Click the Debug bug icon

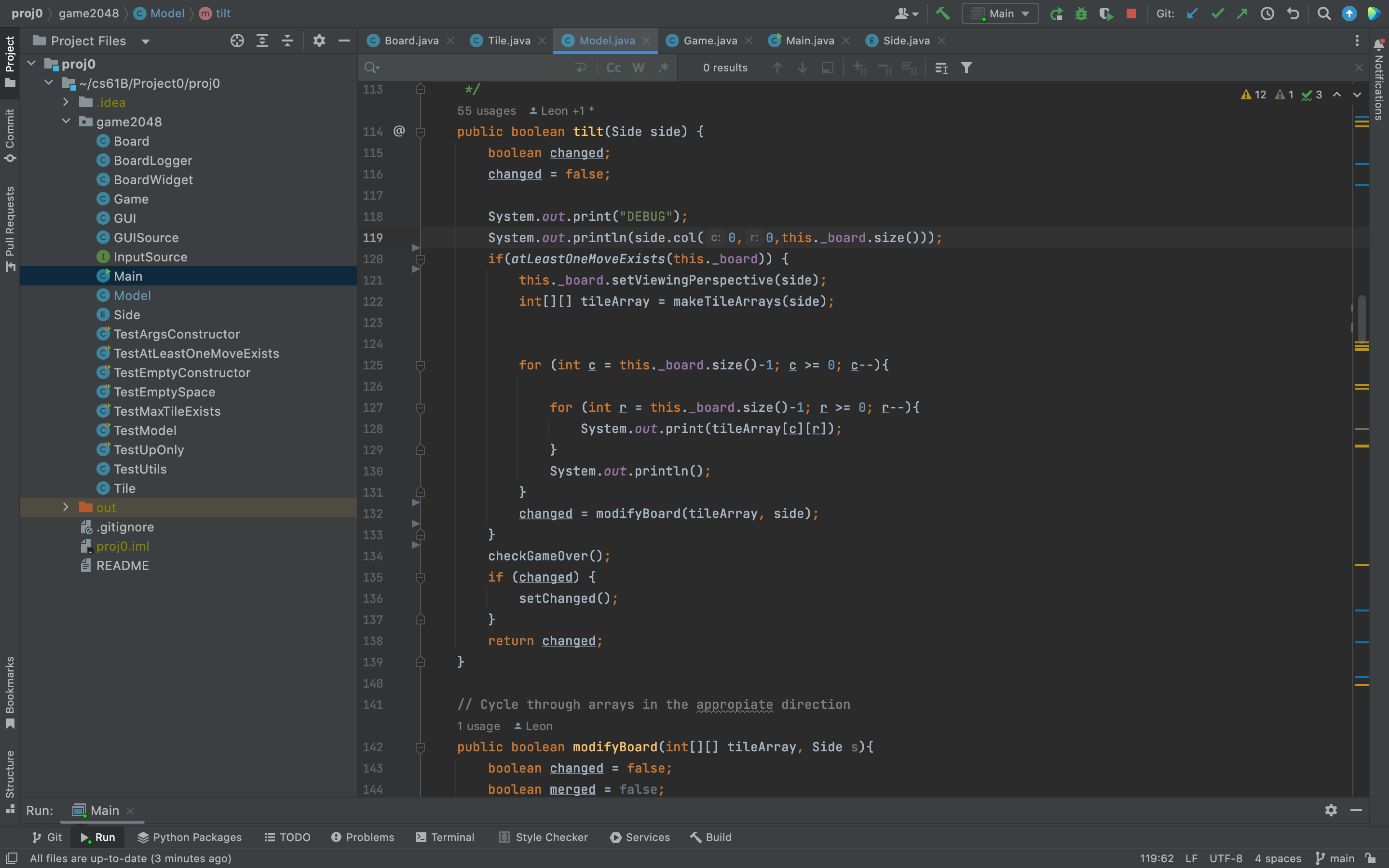coord(1081,13)
